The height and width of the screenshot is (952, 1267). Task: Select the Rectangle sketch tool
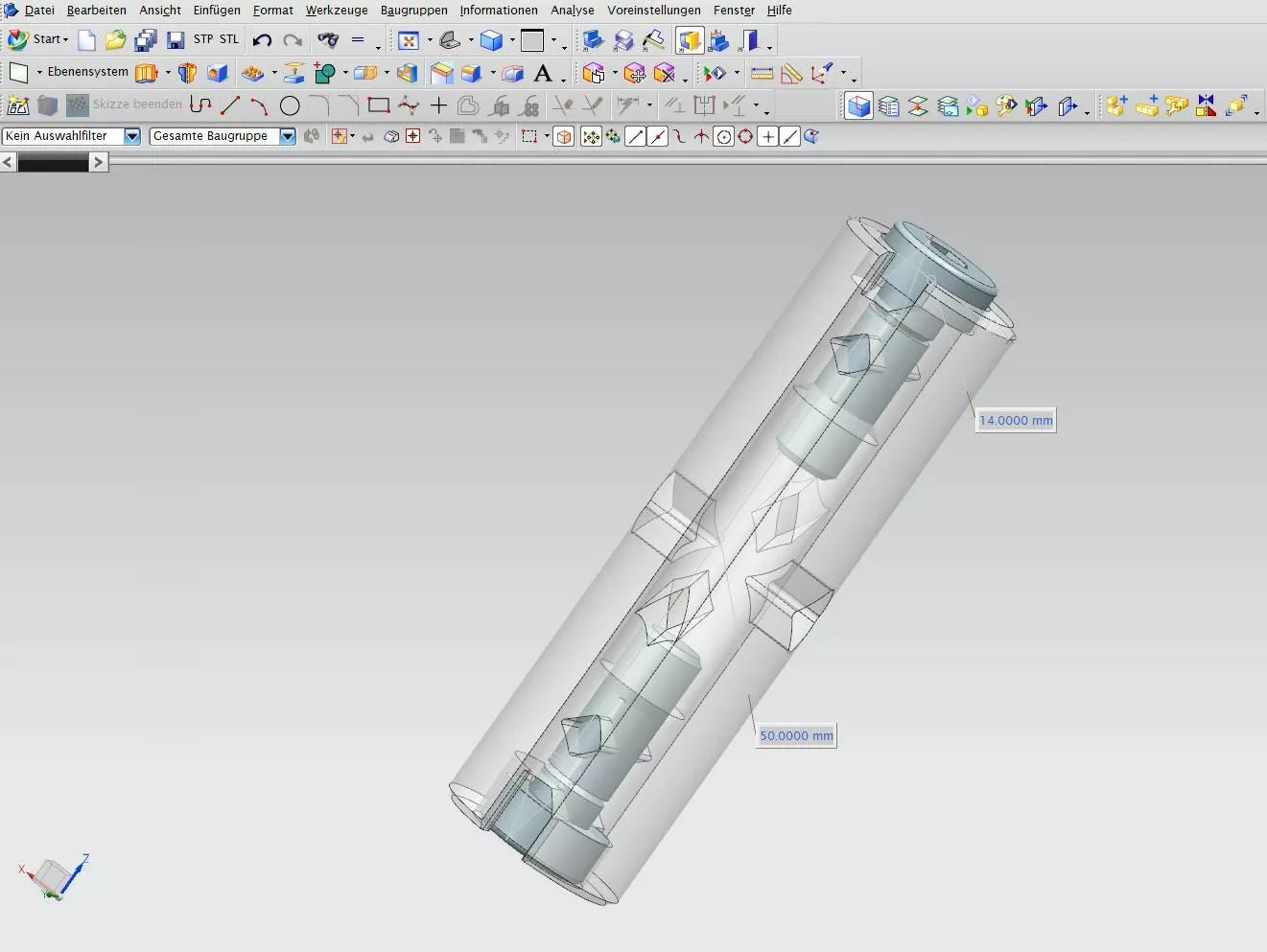coord(379,105)
